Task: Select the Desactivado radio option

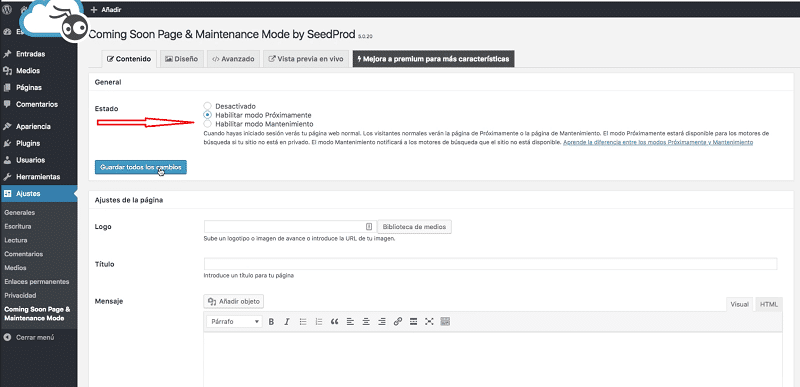Action: 208,106
